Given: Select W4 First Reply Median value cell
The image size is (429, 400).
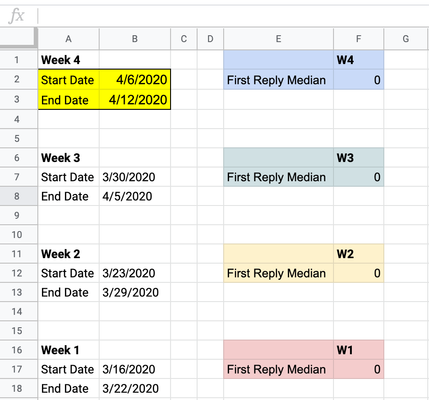Looking at the screenshot, I should coord(359,80).
